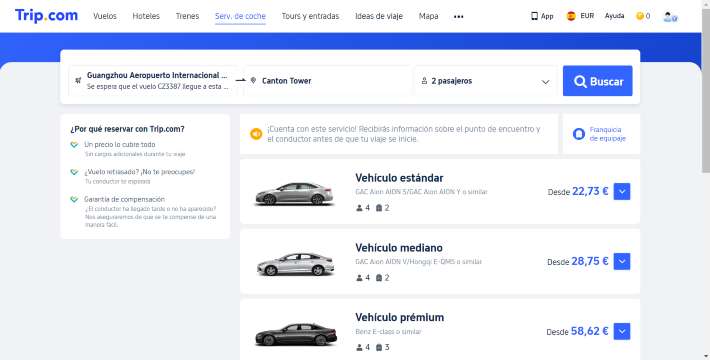Viewport: 710px width, 360px height.
Task: Open Tours y entradas
Action: 310,16
